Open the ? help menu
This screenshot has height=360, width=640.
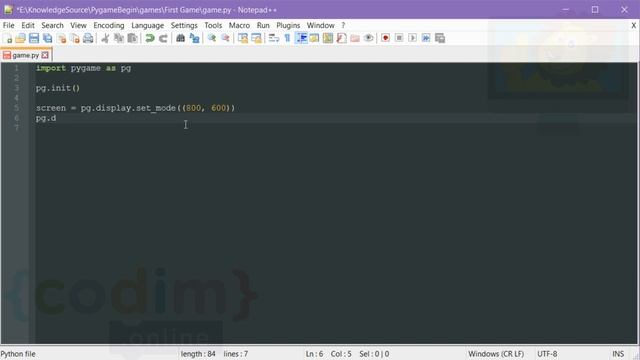coord(343,25)
